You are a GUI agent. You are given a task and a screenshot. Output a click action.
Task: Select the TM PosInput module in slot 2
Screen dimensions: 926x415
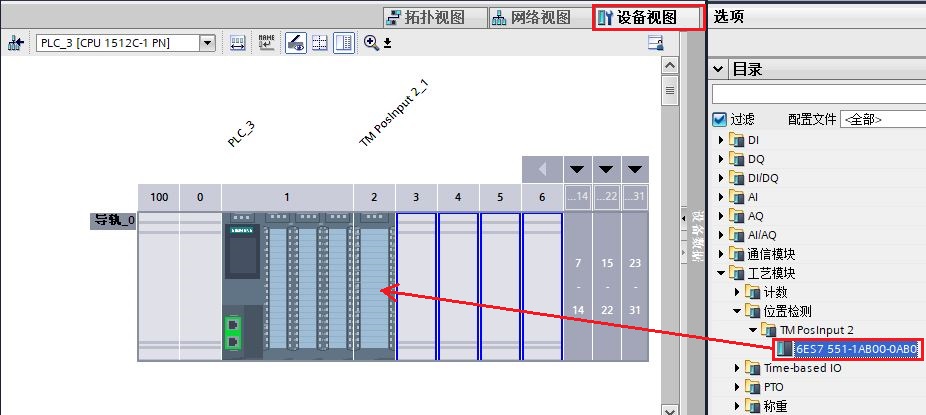[374, 286]
